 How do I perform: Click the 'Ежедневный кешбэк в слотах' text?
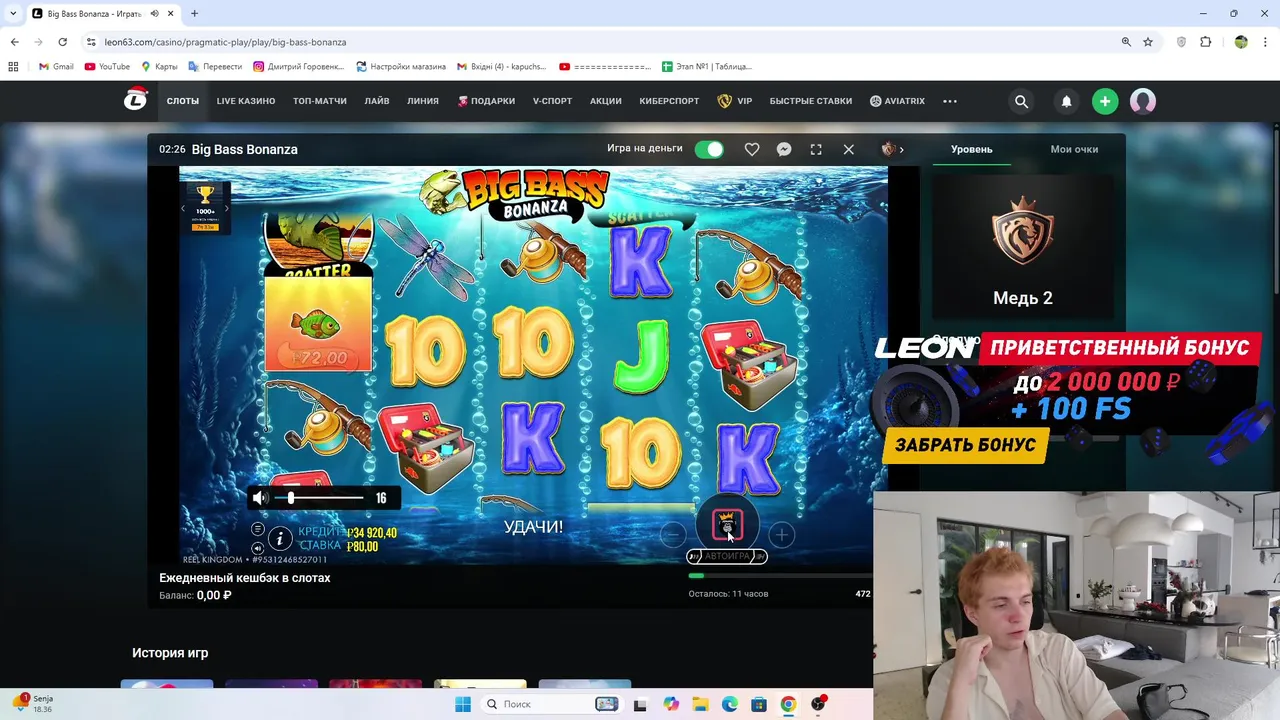[x=245, y=578]
